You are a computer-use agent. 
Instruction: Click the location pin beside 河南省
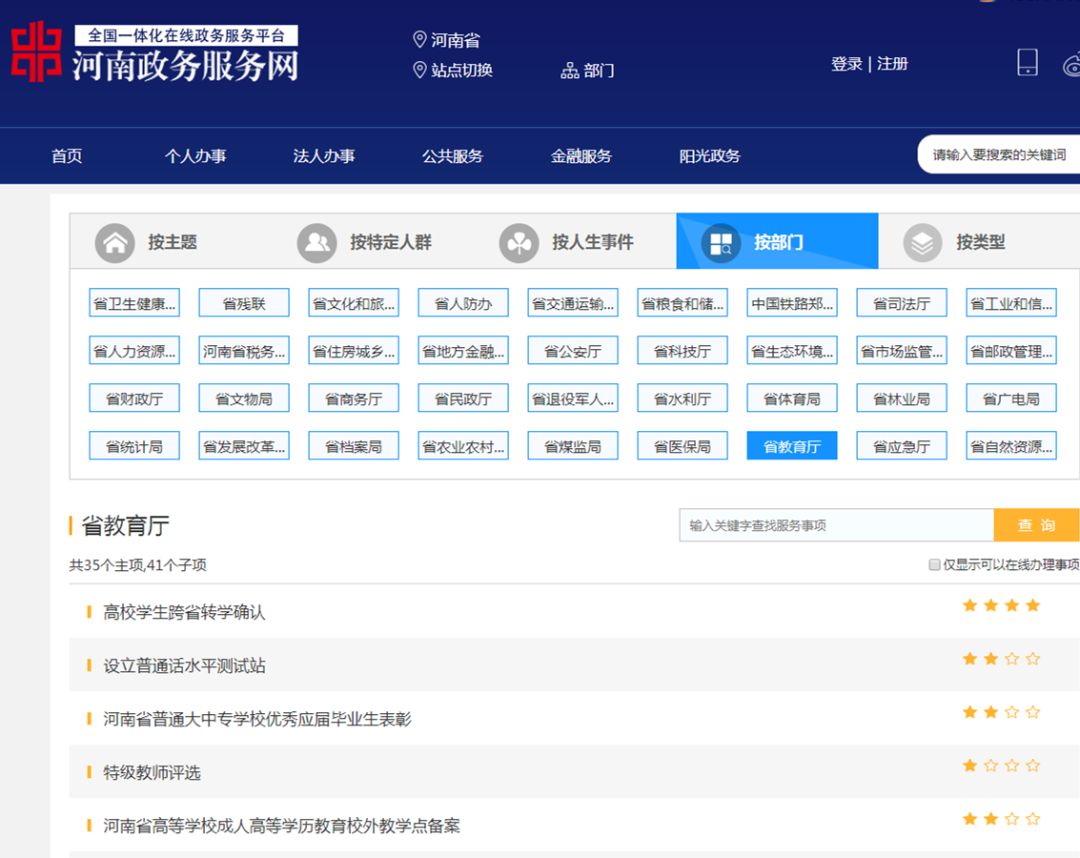point(419,39)
